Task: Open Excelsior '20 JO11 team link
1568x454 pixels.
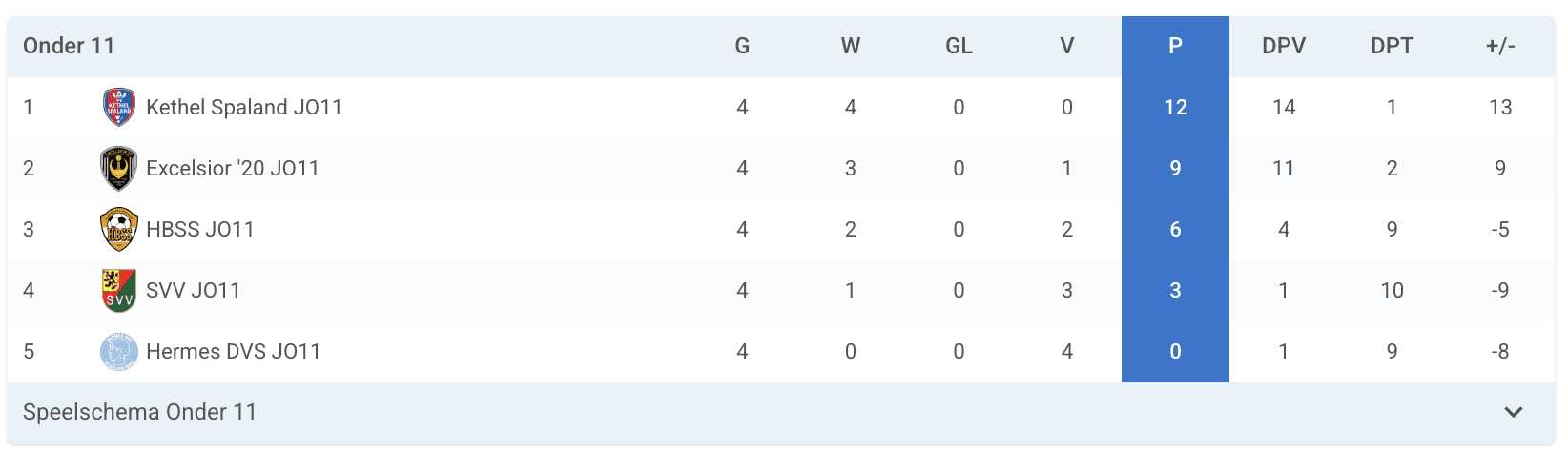Action: pos(233,168)
